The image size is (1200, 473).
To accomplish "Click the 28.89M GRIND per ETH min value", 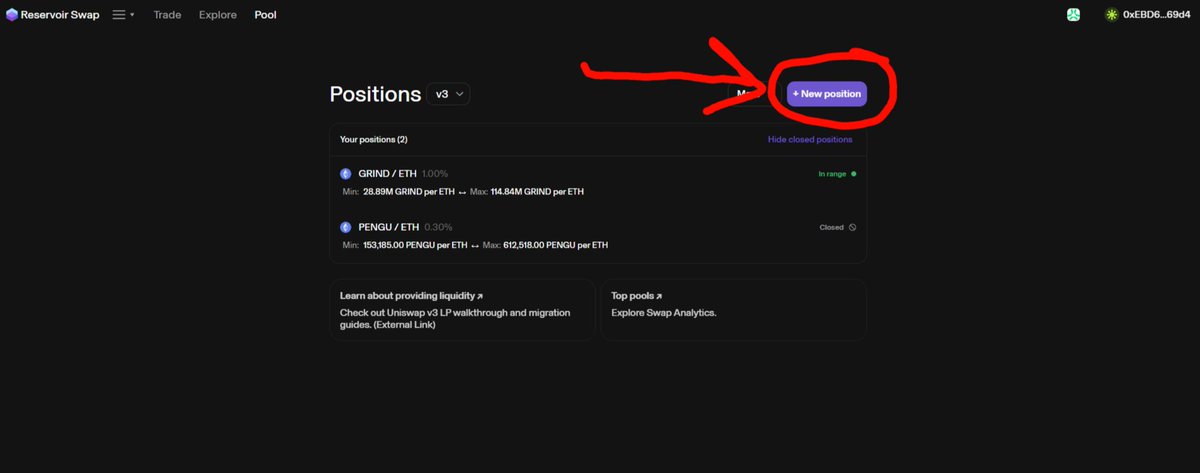I will 408,191.
